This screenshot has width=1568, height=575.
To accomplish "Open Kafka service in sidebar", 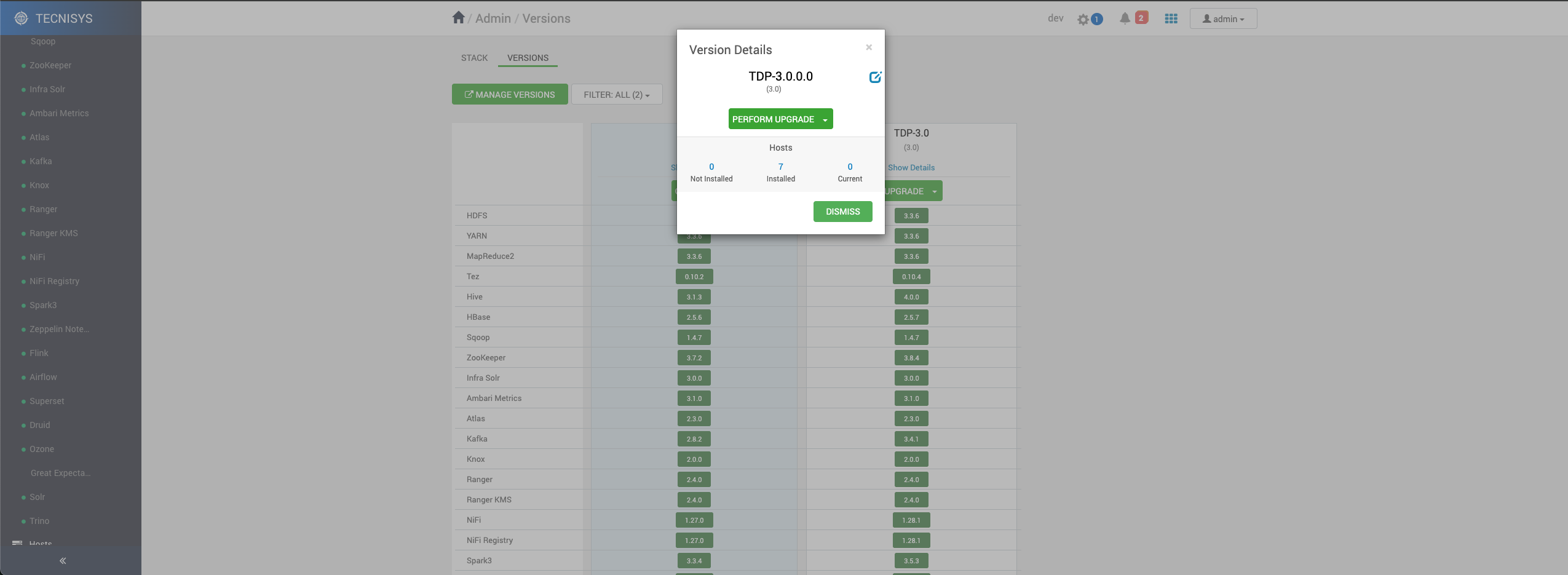I will click(41, 161).
